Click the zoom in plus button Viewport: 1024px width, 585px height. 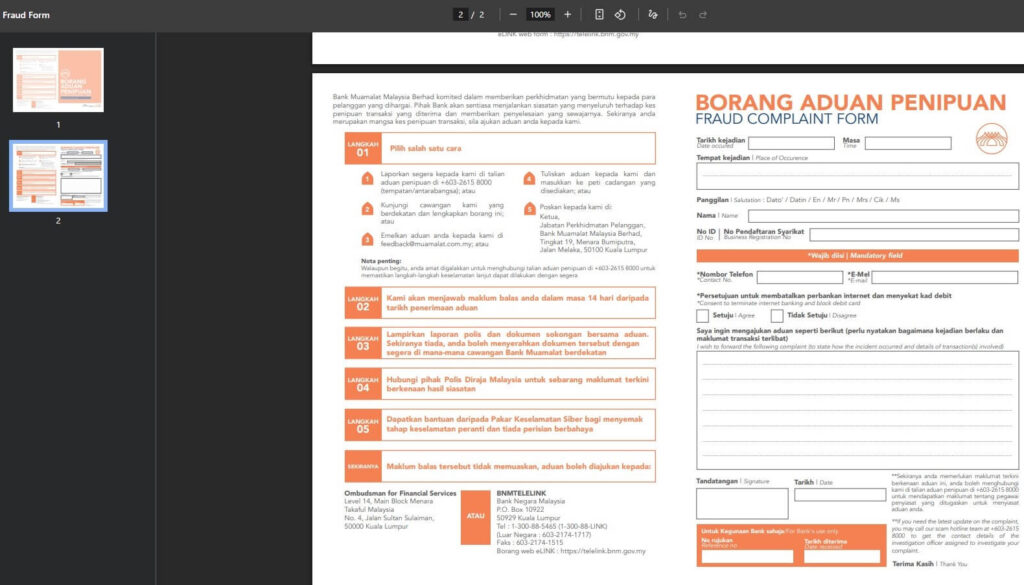[x=568, y=15]
